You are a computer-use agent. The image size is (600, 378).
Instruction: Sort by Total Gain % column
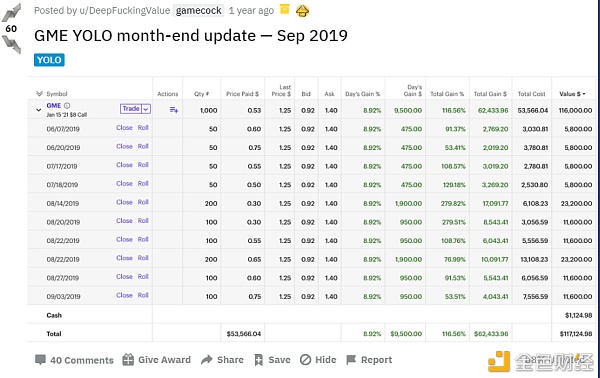pos(447,94)
